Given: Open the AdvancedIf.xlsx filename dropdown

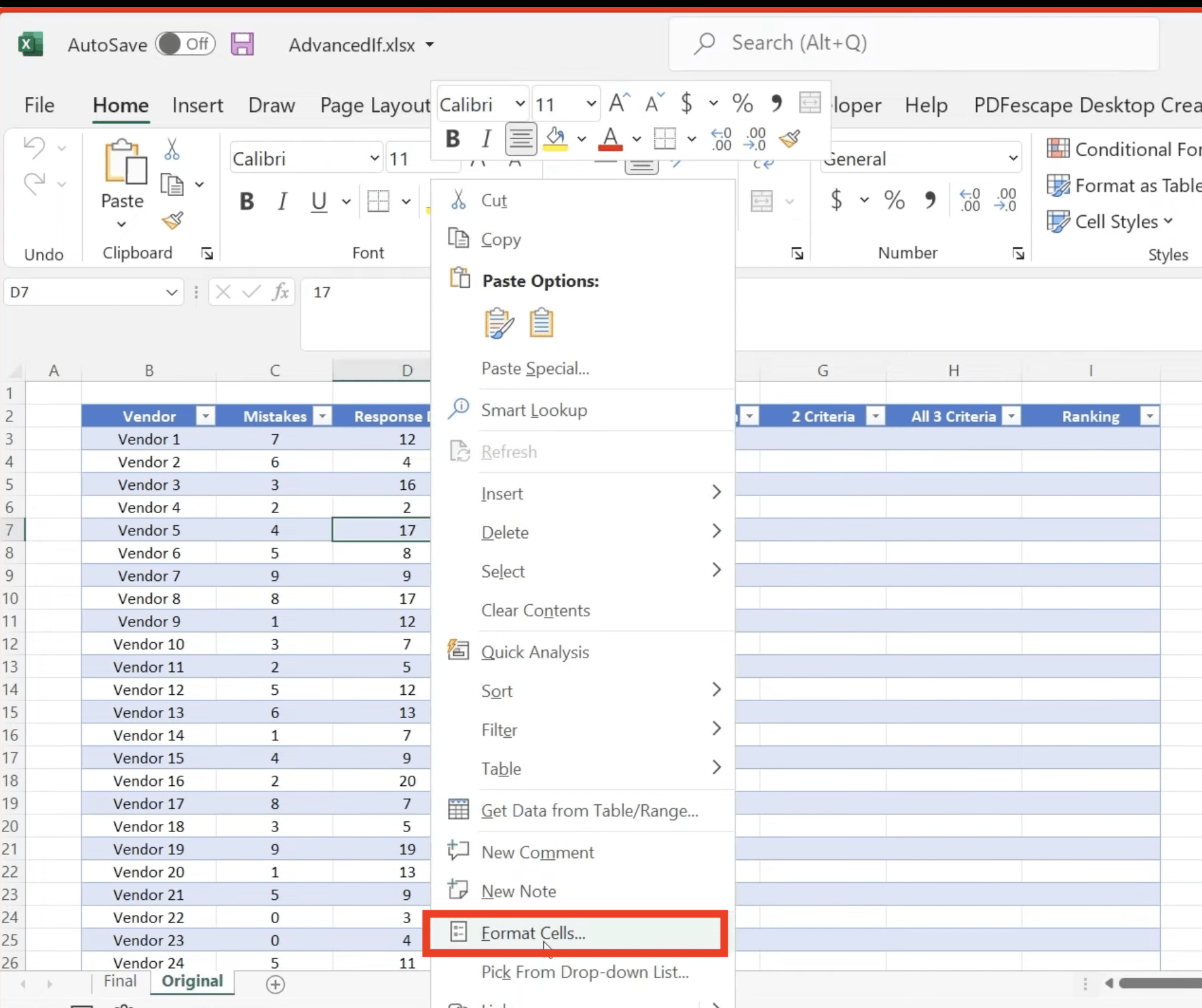Looking at the screenshot, I should (430, 45).
